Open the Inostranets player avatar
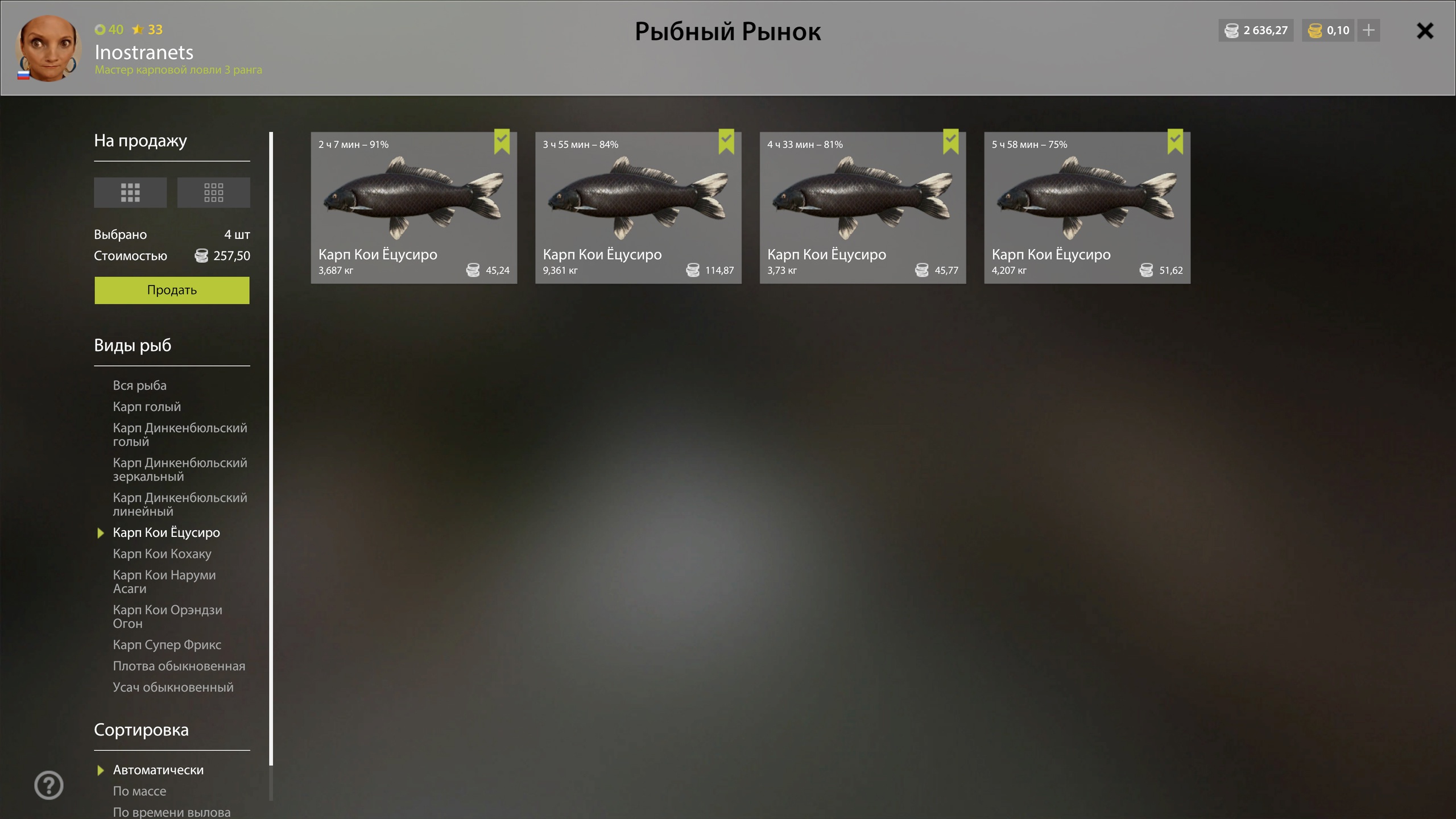 (48, 48)
